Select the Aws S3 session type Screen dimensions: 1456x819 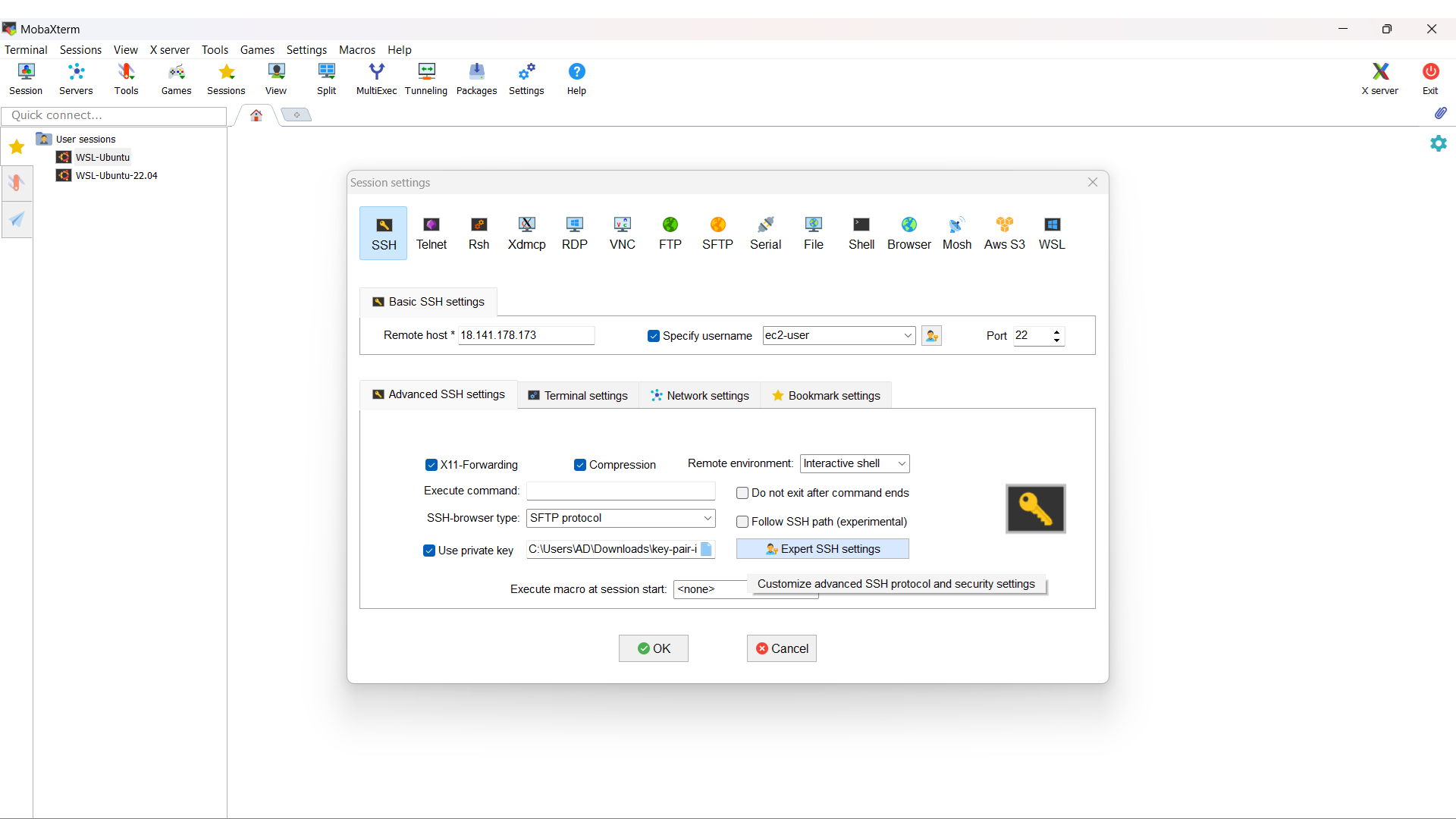point(1004,234)
